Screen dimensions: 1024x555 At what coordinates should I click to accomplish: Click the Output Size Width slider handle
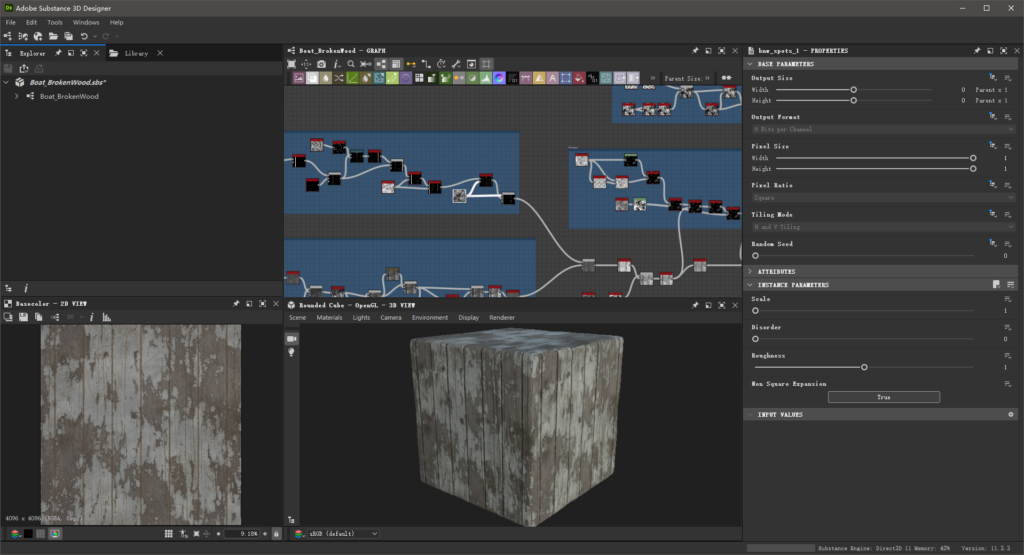853,89
